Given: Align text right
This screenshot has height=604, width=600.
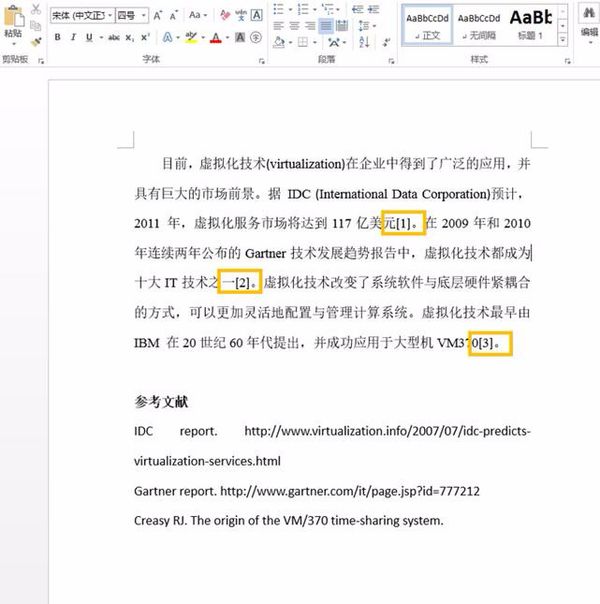Looking at the screenshot, I should pyautogui.click(x=310, y=26).
